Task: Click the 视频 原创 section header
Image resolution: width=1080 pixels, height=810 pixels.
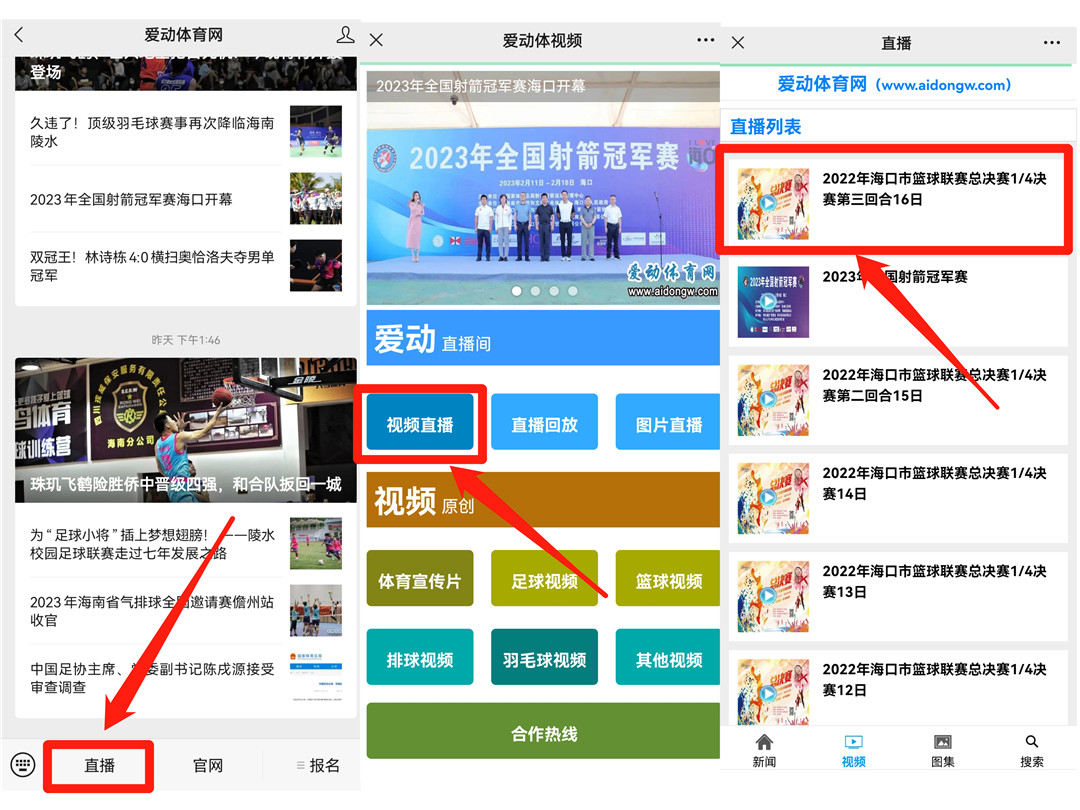Action: [543, 500]
